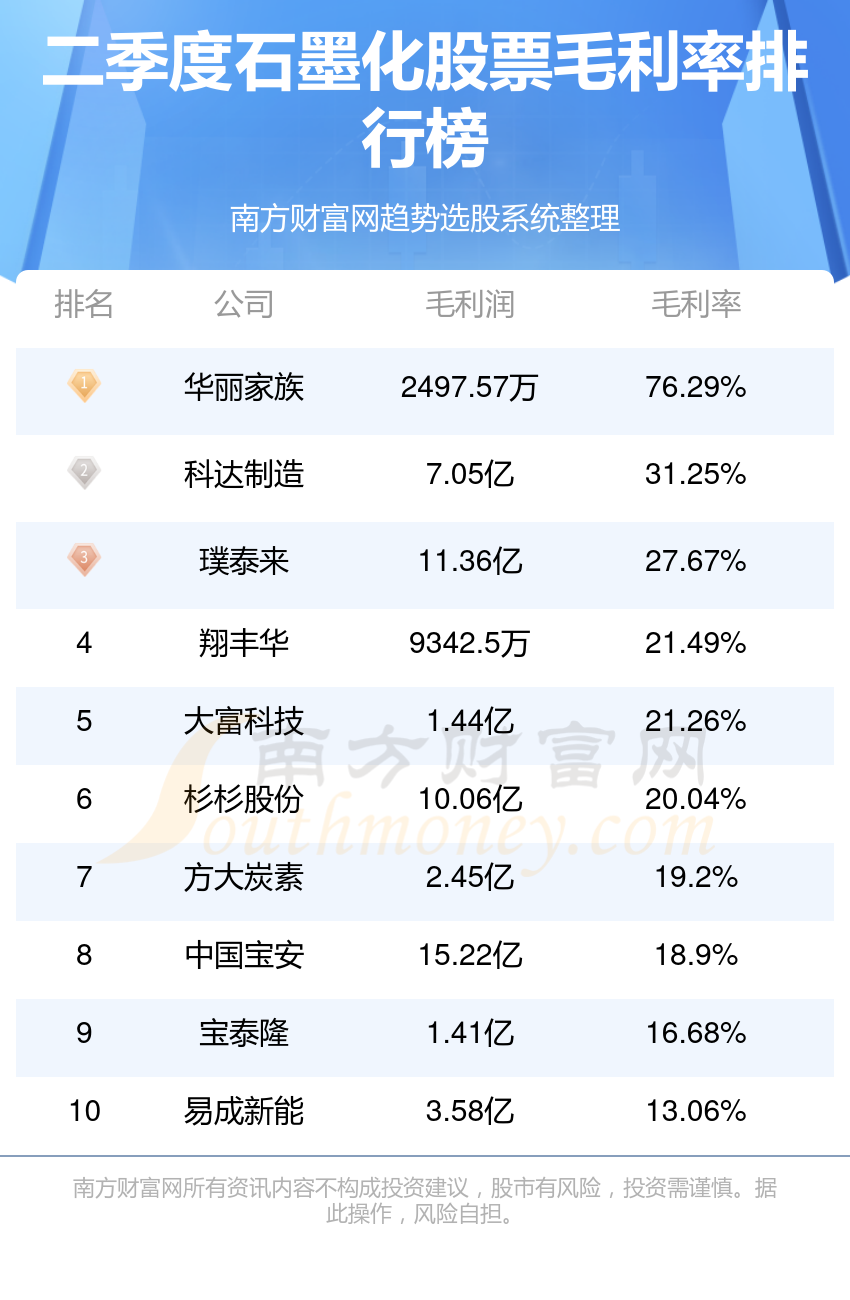This screenshot has height=1300, width=850.
Task: Click the 南方财富网趋势选股系统整理 subtitle
Action: (x=425, y=218)
